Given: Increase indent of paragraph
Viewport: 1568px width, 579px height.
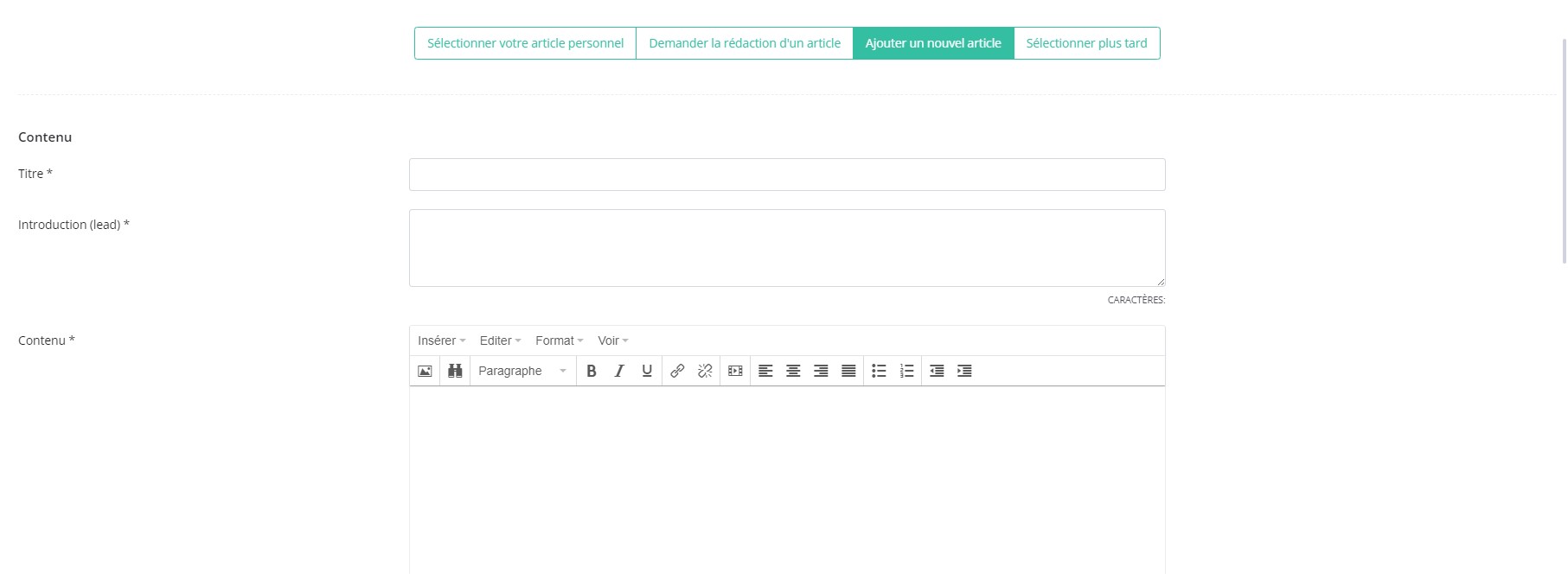Looking at the screenshot, I should [964, 371].
